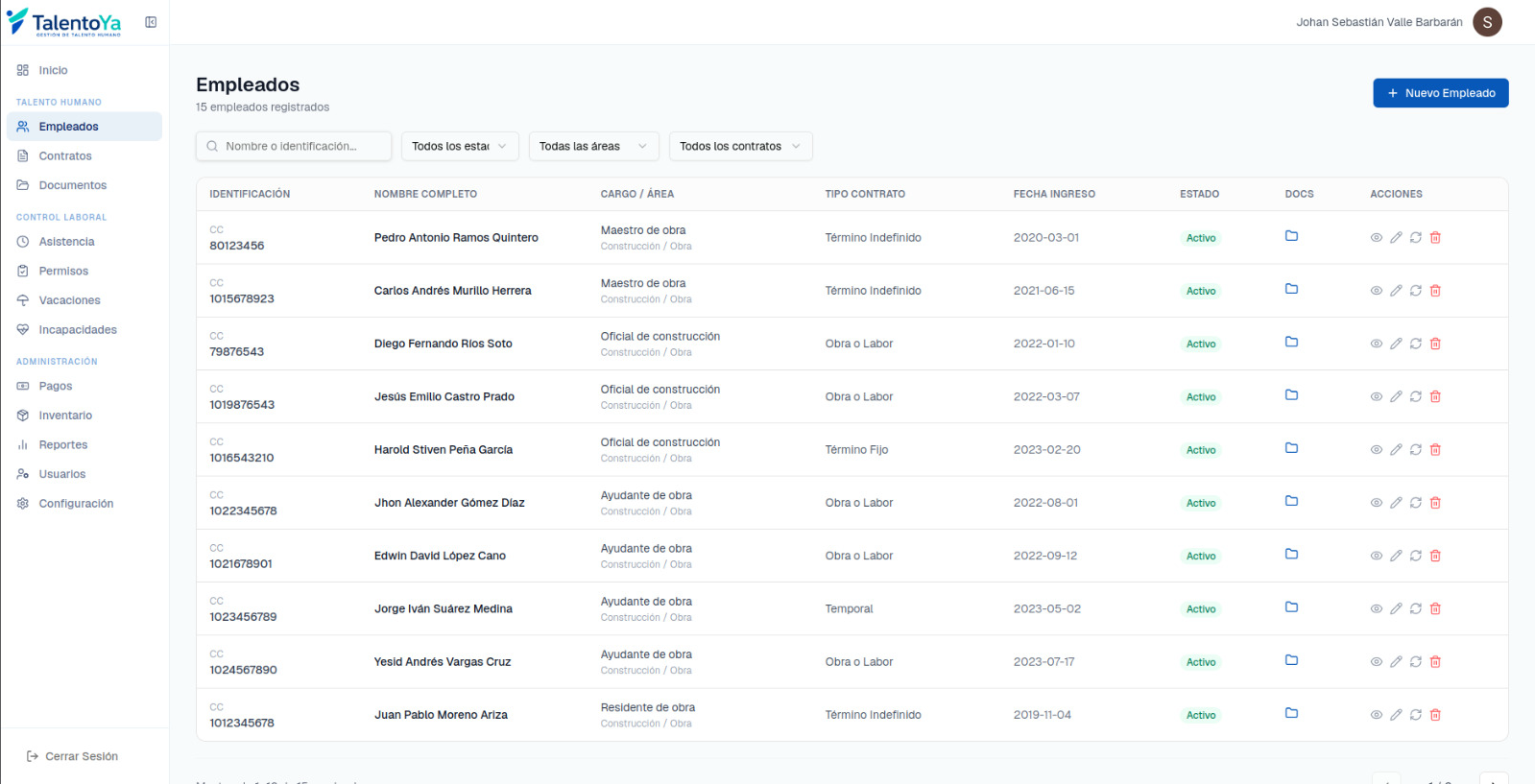1535x784 pixels.
Task: View details of Carlos Andrés Murillo Herrera
Action: click(x=1376, y=291)
